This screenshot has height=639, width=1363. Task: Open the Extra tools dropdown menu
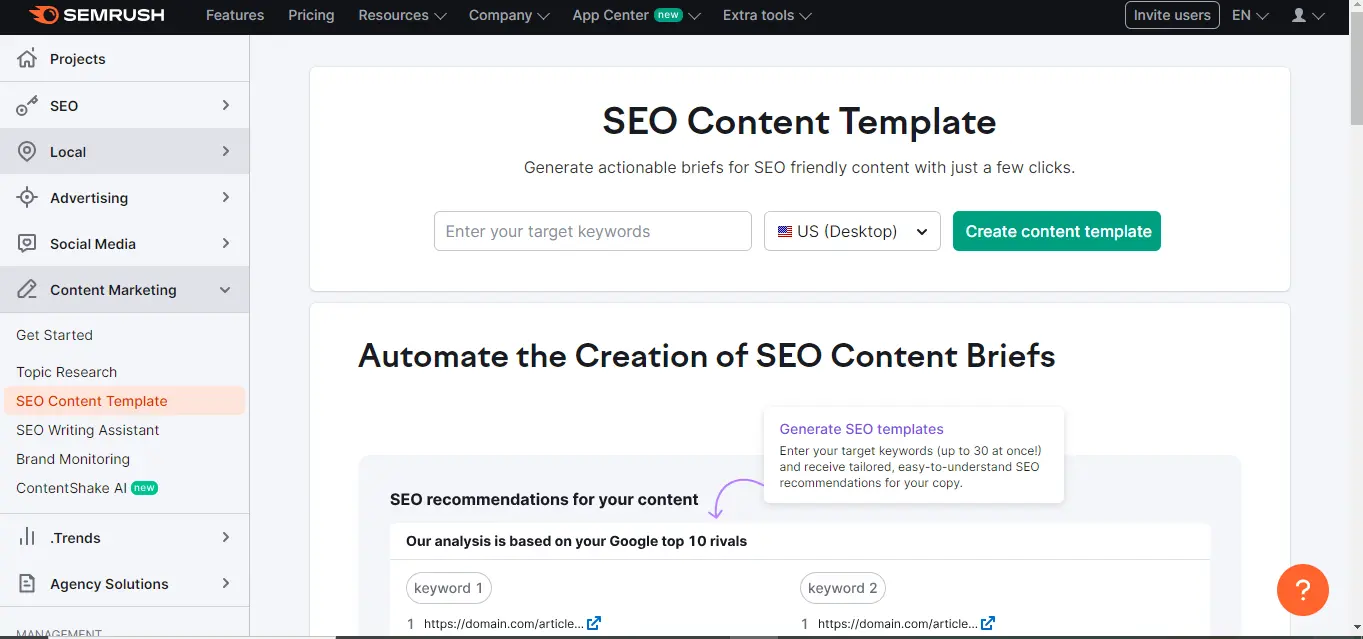767,15
